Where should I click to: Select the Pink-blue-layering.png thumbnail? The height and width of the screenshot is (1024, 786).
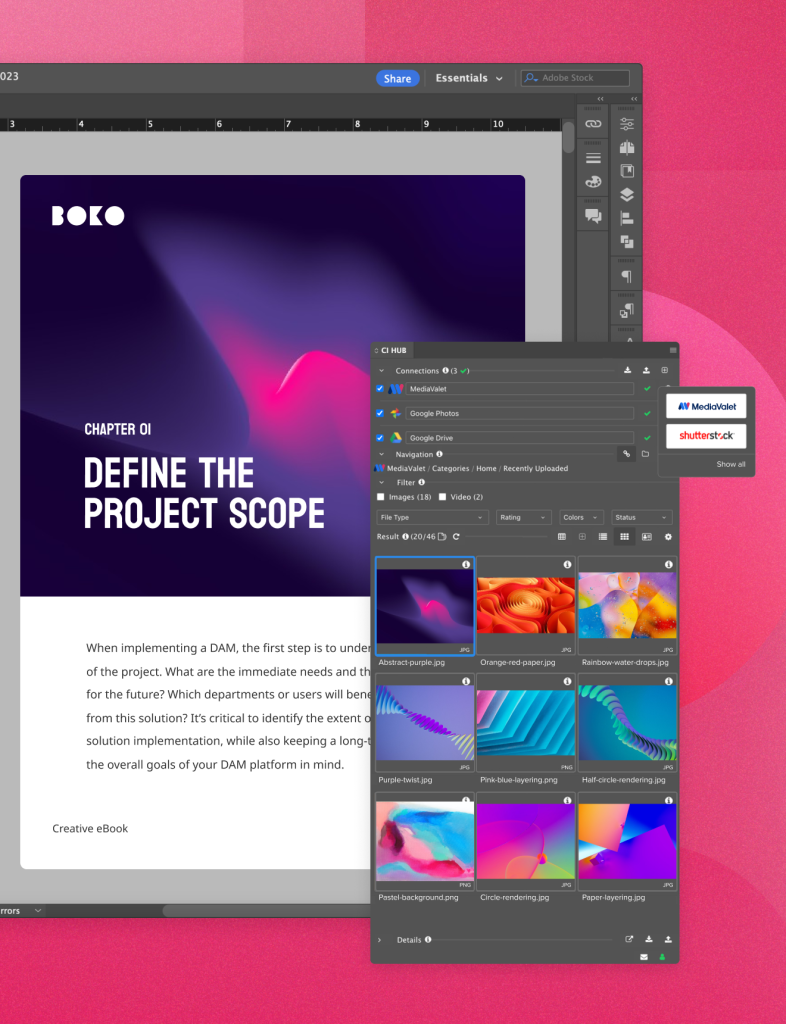point(526,723)
